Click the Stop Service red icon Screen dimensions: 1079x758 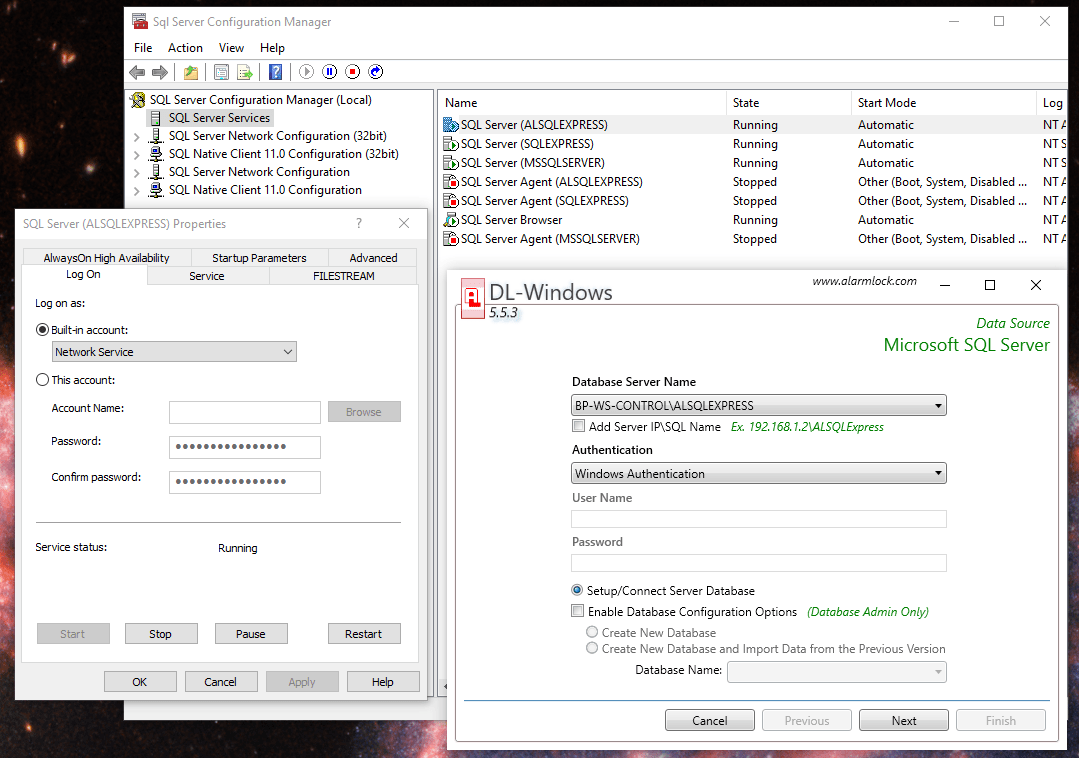[x=352, y=72]
